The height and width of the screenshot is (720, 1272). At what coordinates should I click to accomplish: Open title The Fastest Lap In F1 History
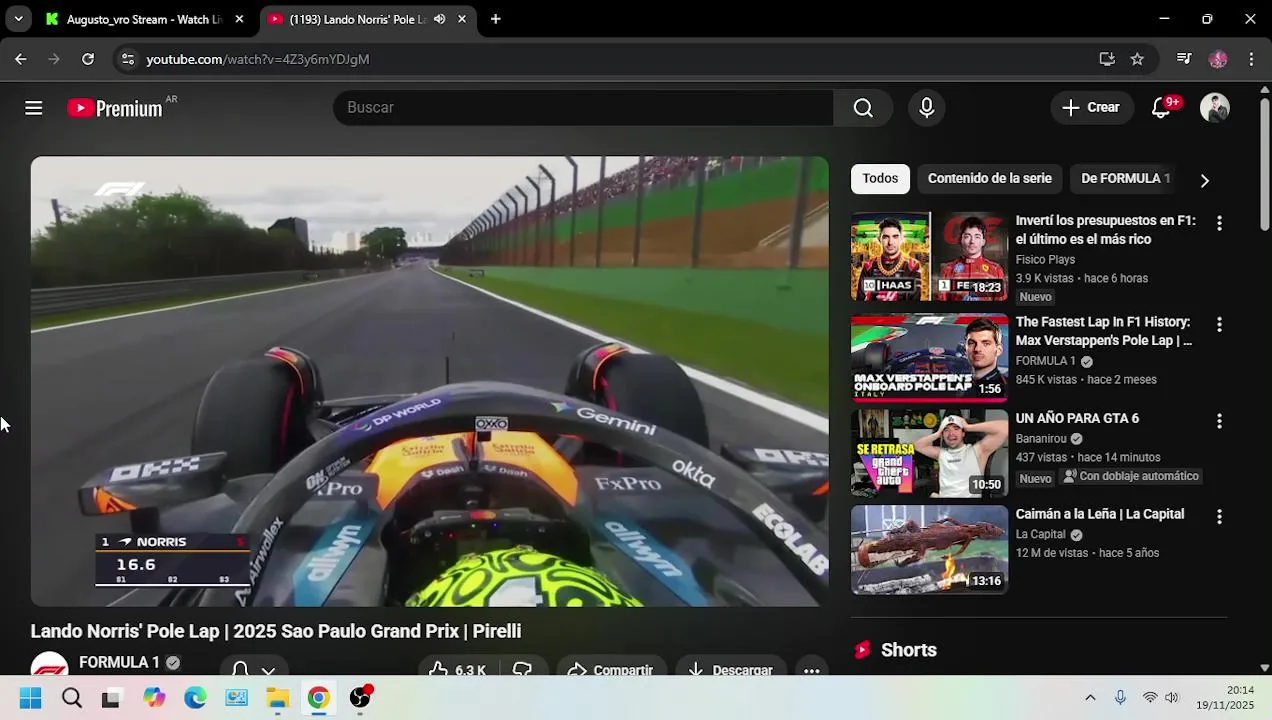point(1104,331)
